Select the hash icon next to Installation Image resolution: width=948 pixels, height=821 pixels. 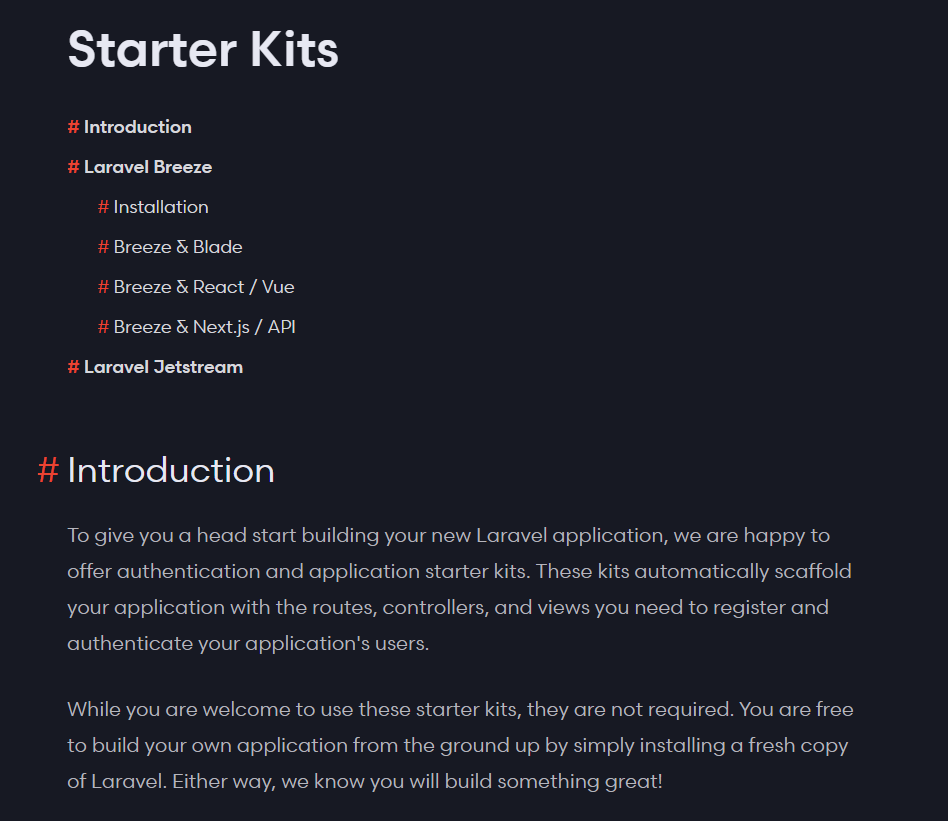[103, 207]
